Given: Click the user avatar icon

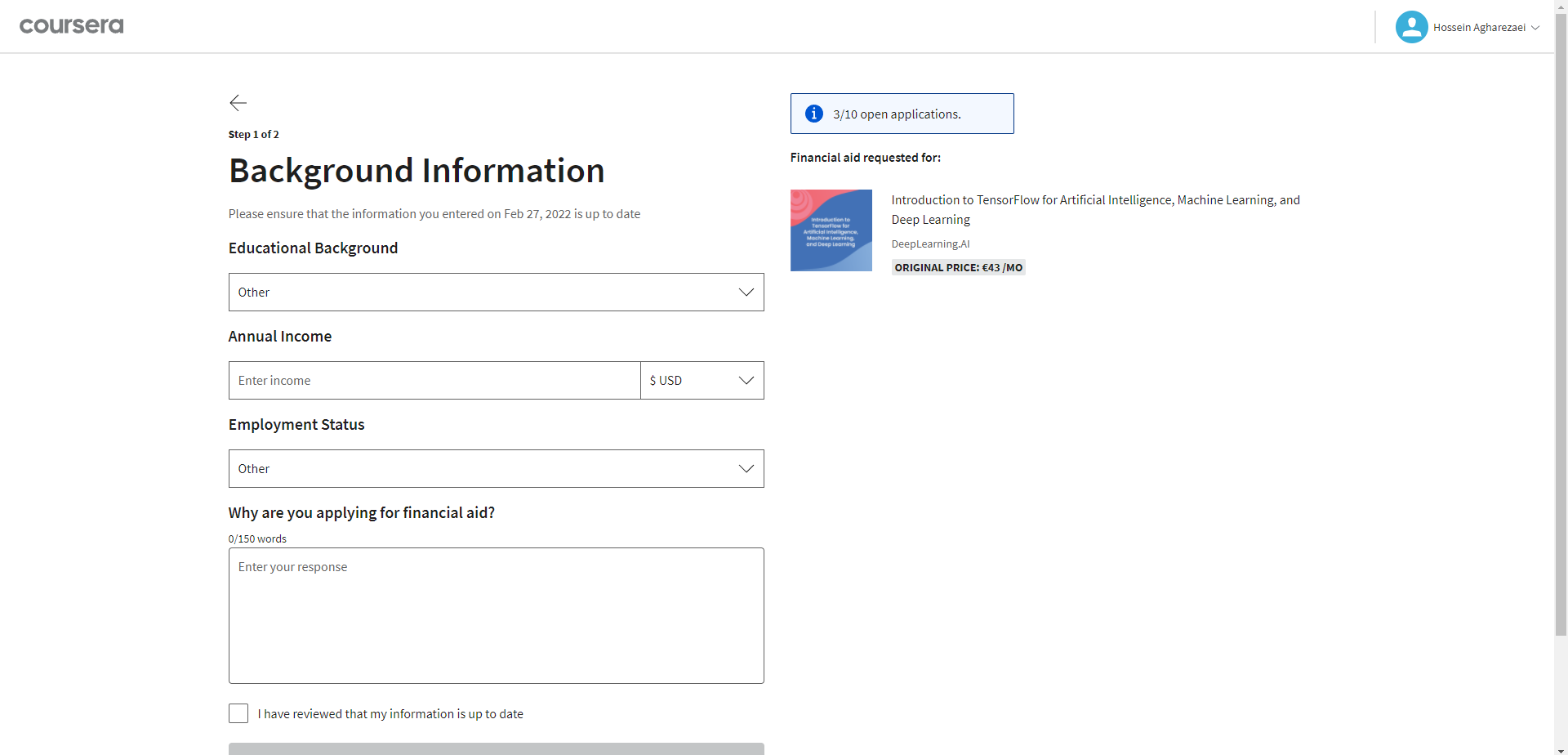Looking at the screenshot, I should 1410,26.
